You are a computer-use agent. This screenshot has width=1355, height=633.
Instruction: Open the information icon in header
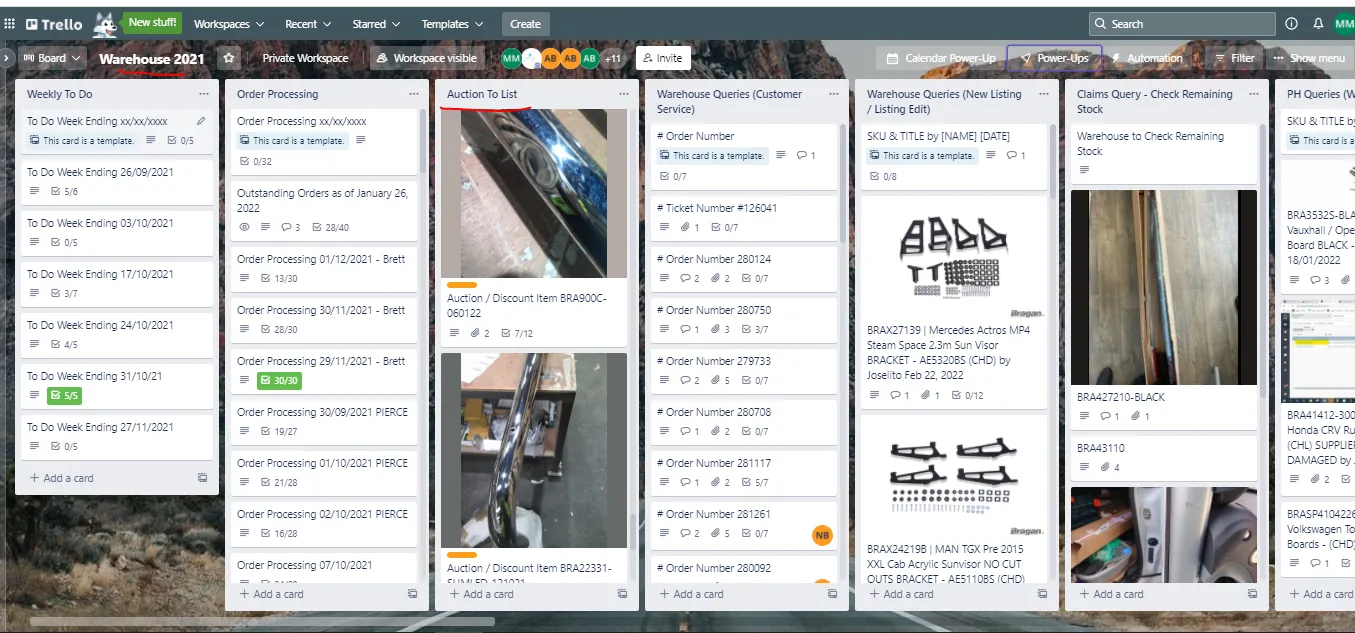point(1291,23)
